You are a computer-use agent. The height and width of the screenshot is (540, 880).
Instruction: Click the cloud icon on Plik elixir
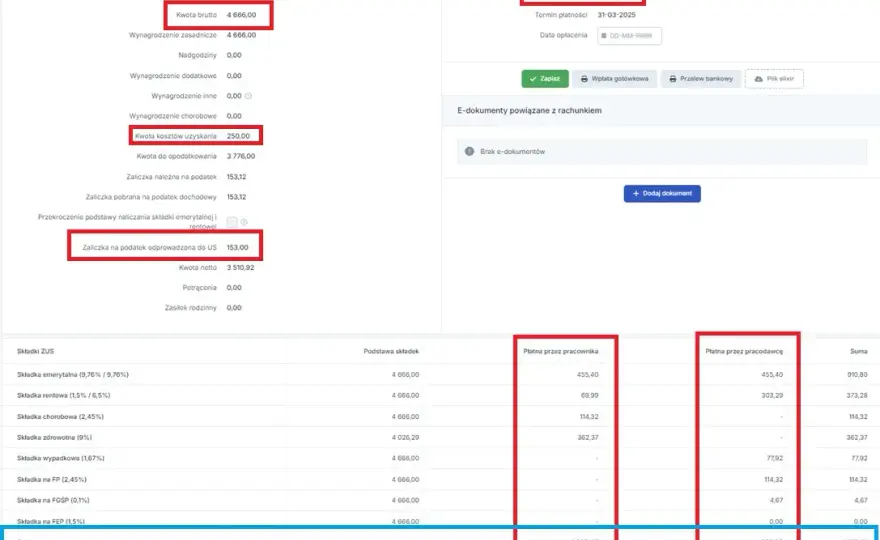tap(759, 79)
